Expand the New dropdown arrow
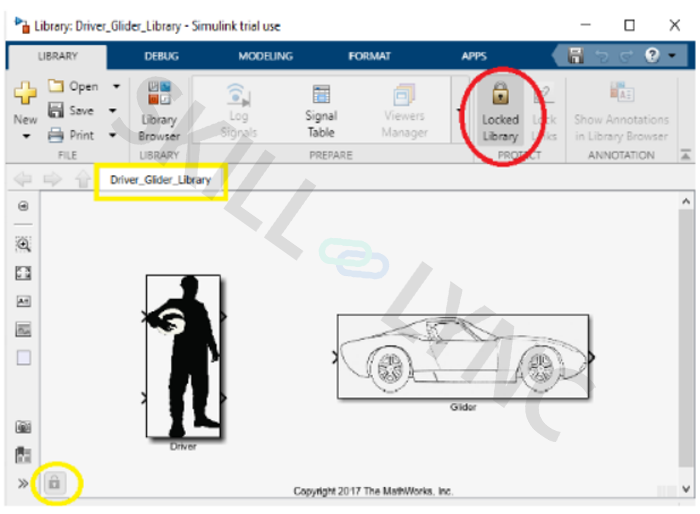The image size is (700, 514). [26, 136]
